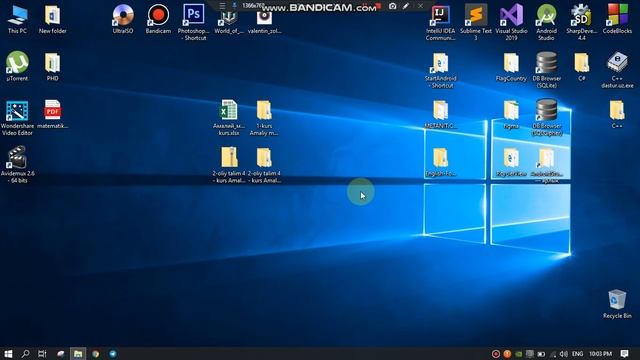Select the Wondershare Video Editor shortcut

(17, 118)
